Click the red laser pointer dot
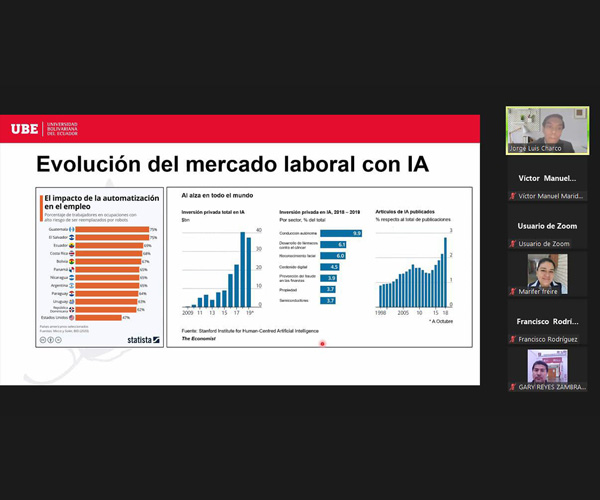600x500 pixels. point(322,343)
